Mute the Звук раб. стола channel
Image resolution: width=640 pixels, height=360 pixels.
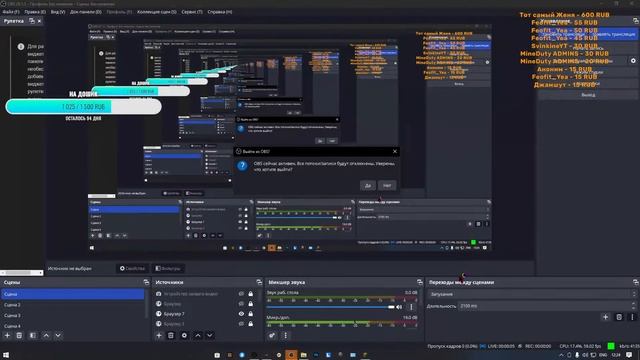coord(399,307)
